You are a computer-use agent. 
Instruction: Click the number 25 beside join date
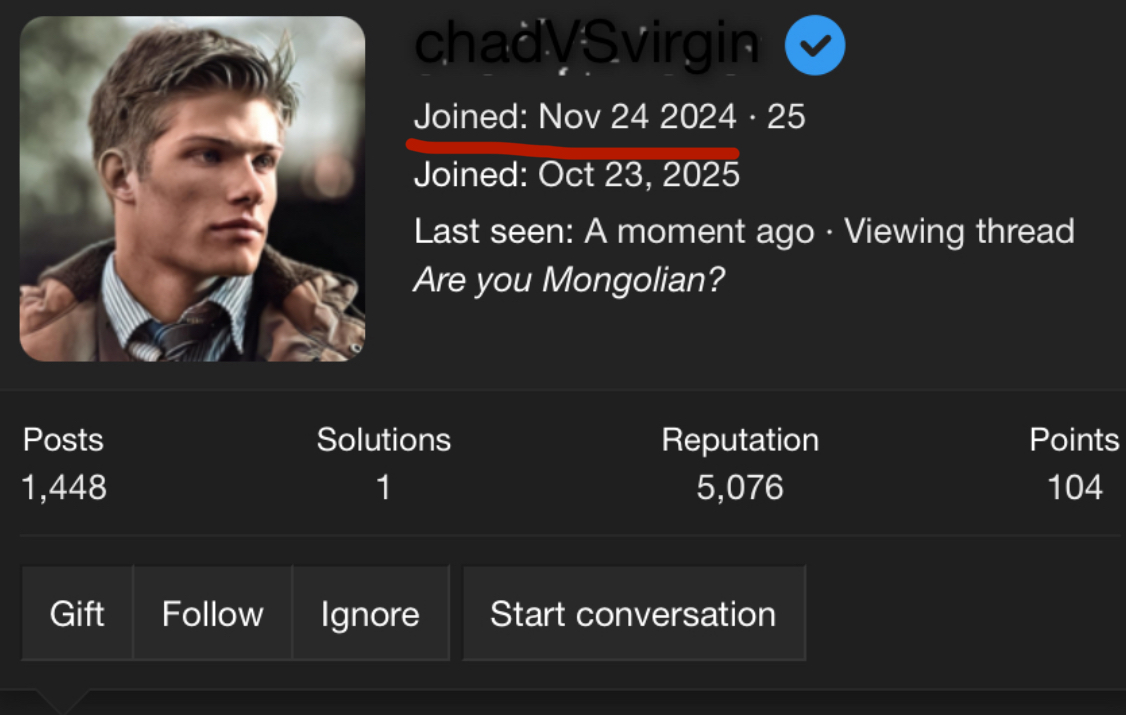tap(786, 117)
